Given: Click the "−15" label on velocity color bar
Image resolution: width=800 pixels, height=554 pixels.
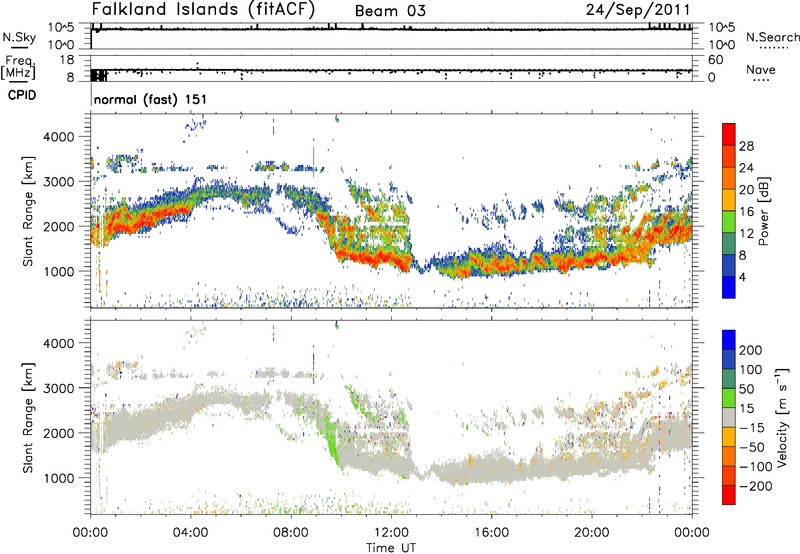Looking at the screenshot, I should (752, 428).
